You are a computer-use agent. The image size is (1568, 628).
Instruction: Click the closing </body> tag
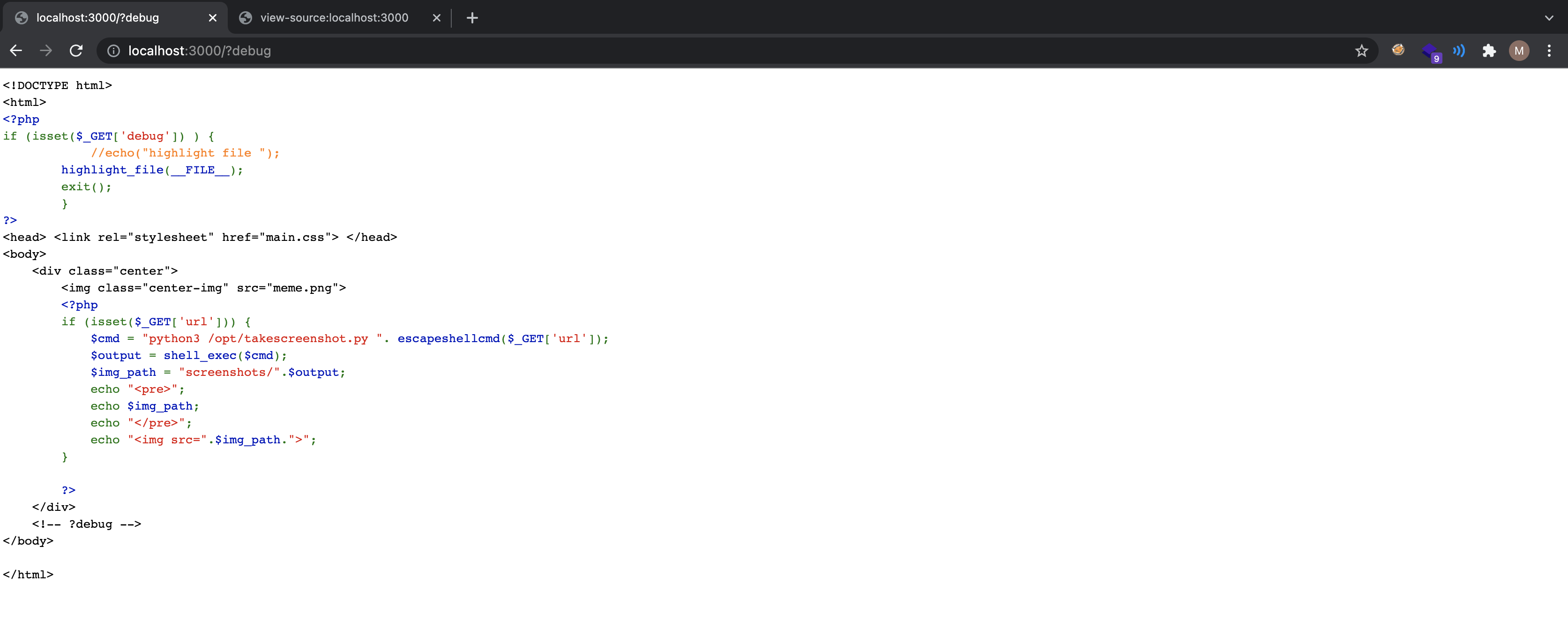(x=28, y=541)
